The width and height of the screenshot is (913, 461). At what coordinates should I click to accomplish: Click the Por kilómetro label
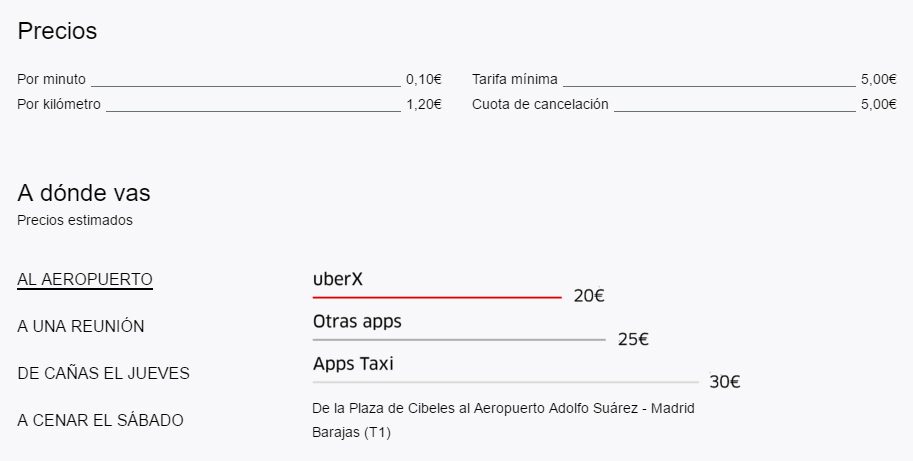59,104
